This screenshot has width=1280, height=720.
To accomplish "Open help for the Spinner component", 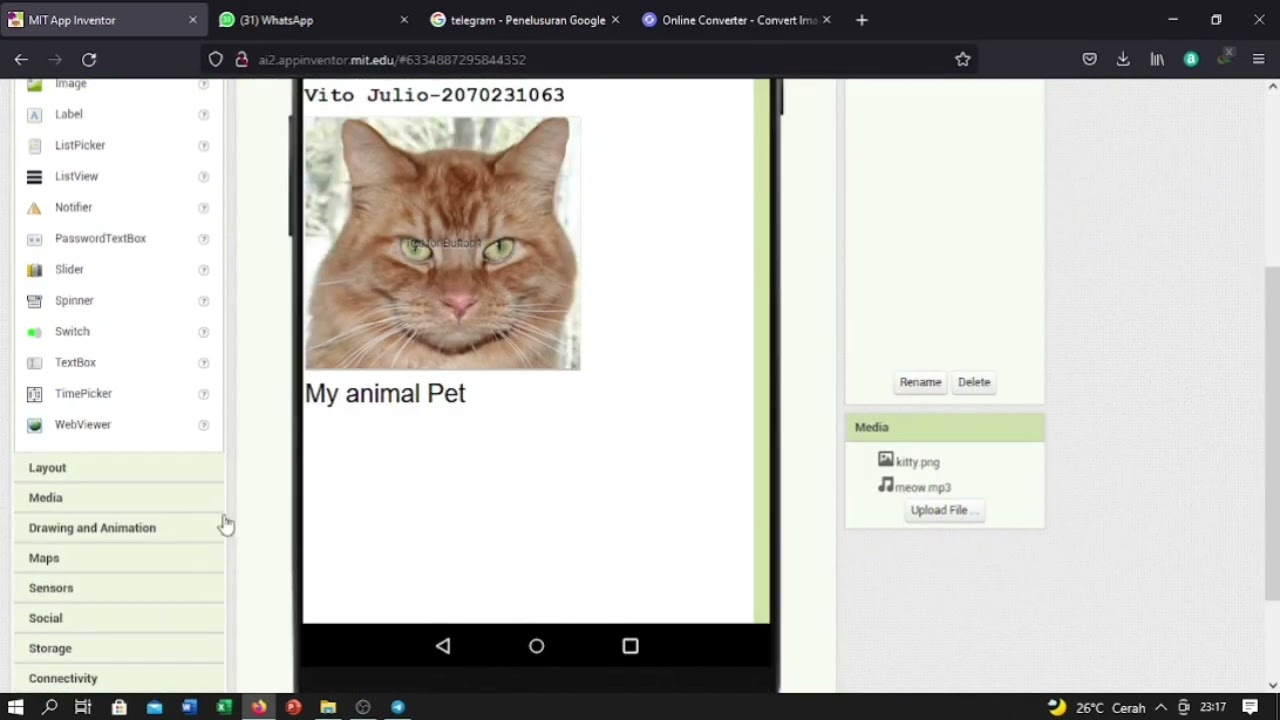I will pos(203,300).
